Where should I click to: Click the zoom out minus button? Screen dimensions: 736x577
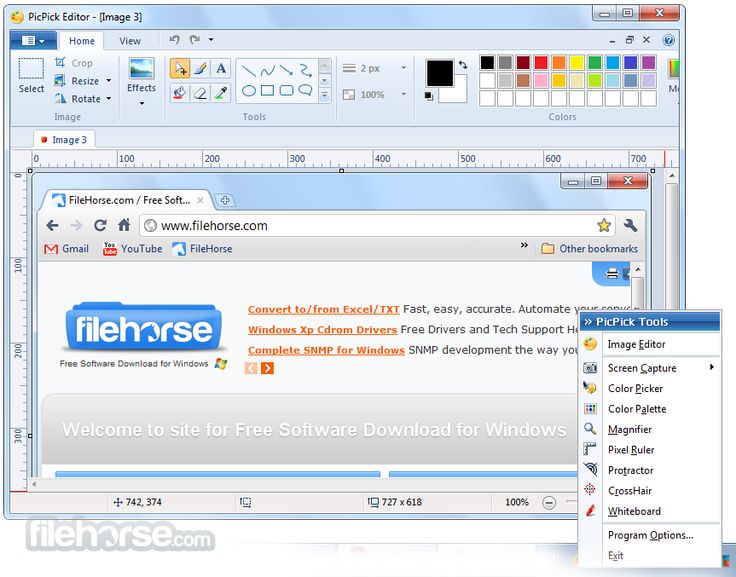[x=549, y=503]
